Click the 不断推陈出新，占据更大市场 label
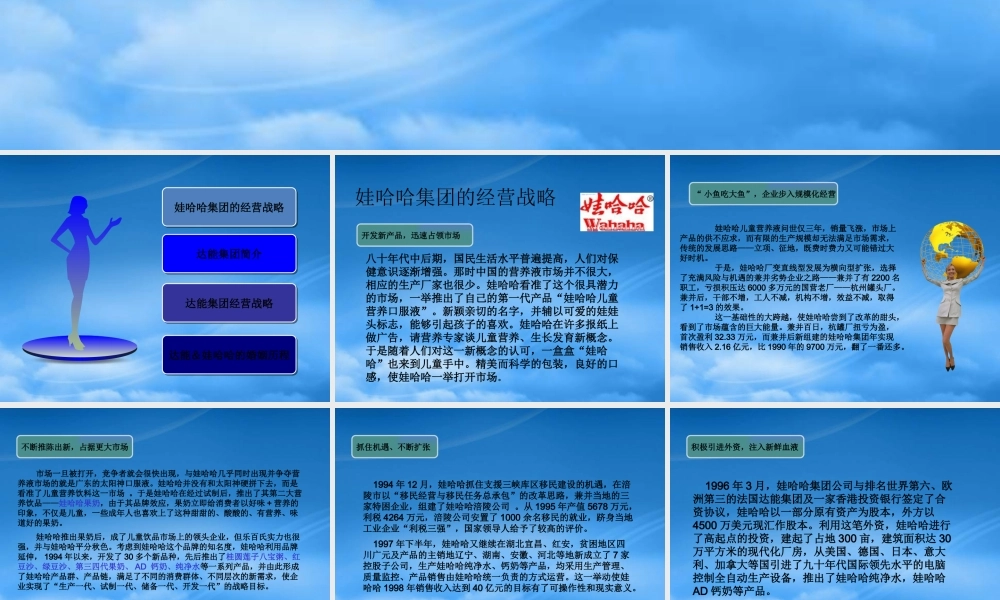This screenshot has width=1000, height=600. coord(75,447)
